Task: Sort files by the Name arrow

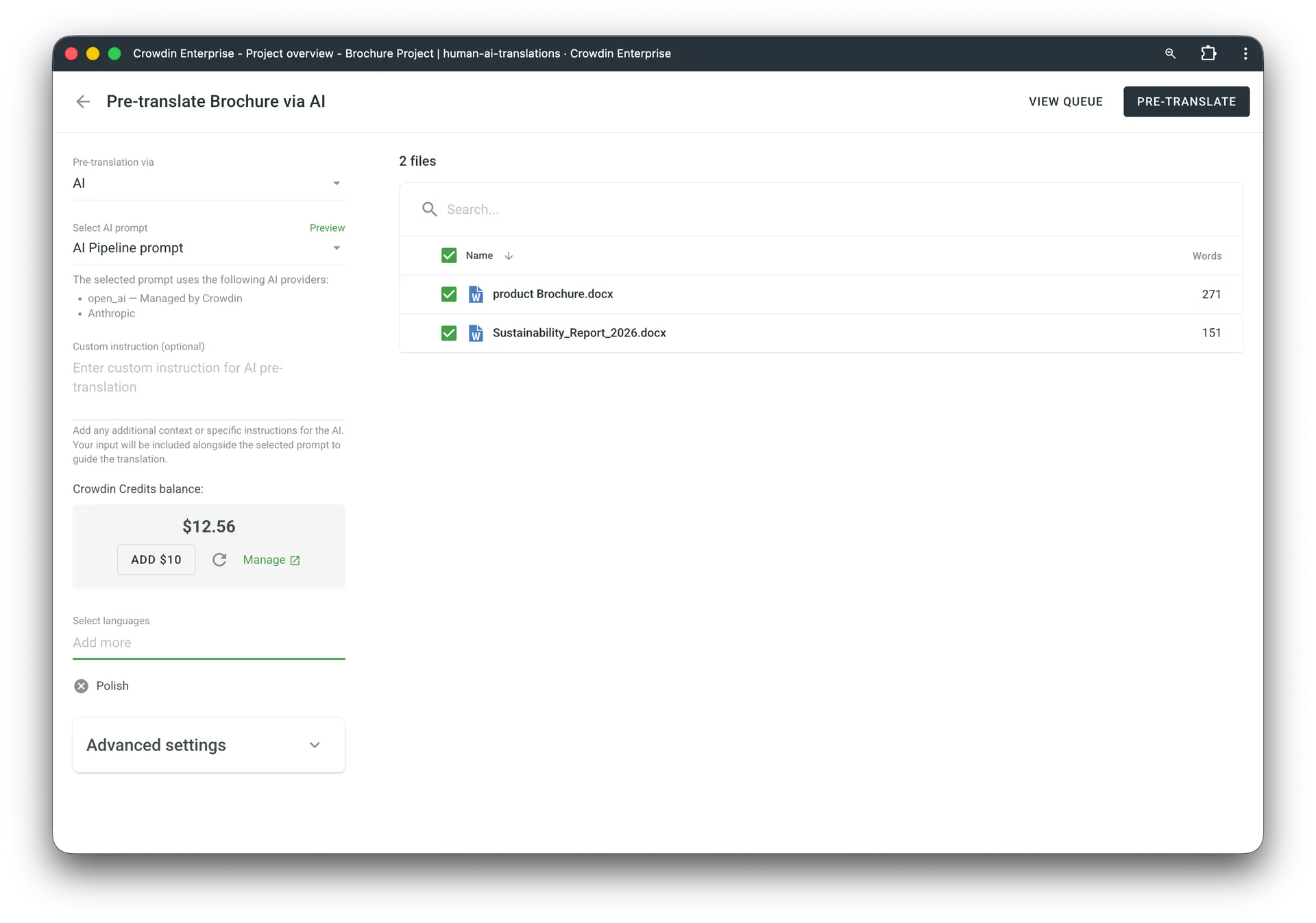Action: 509,256
